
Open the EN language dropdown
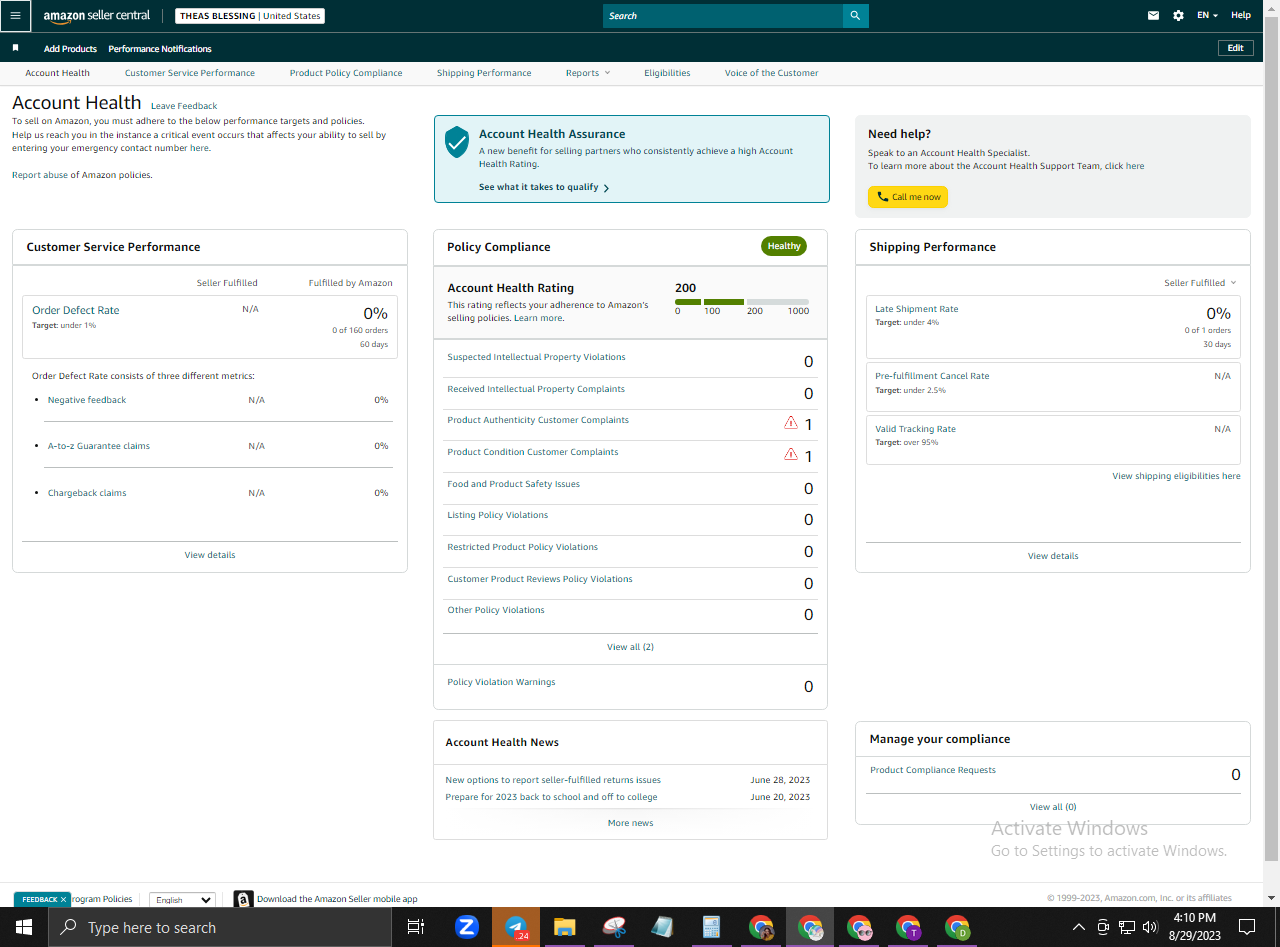tap(1207, 16)
